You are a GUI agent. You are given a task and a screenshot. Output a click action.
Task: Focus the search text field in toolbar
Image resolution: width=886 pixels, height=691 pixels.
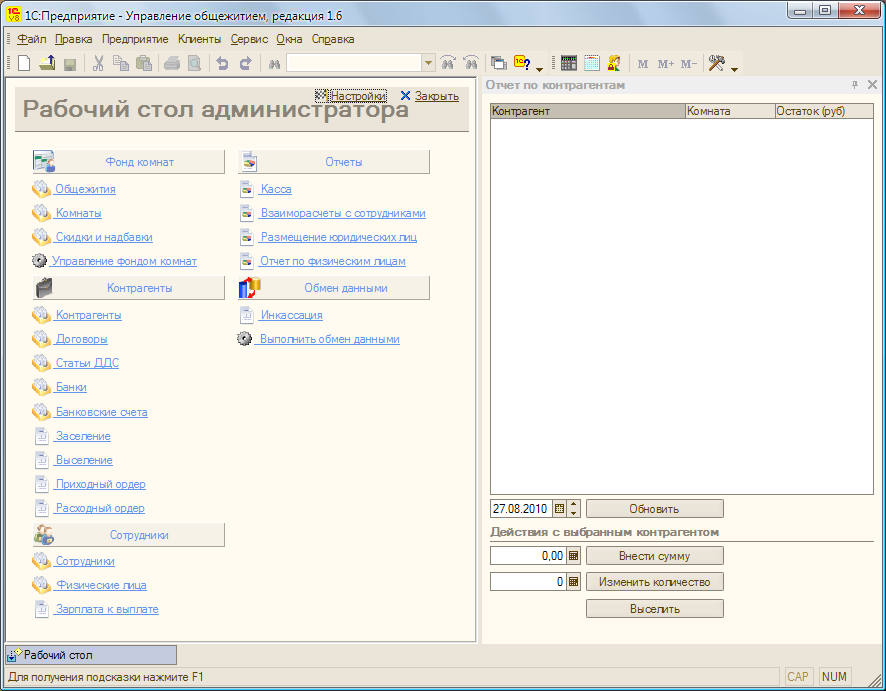click(x=354, y=63)
